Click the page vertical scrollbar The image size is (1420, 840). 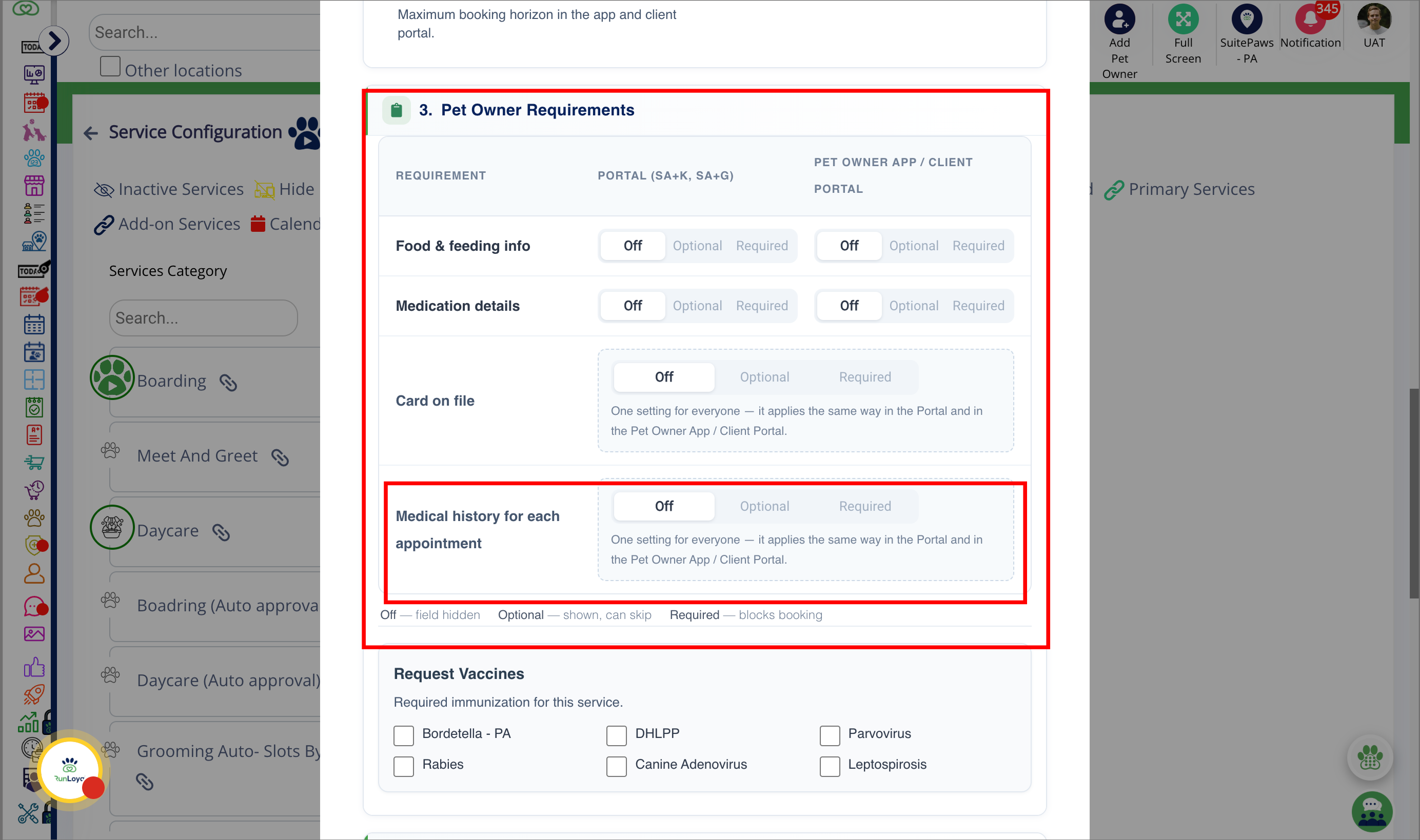1414,492
